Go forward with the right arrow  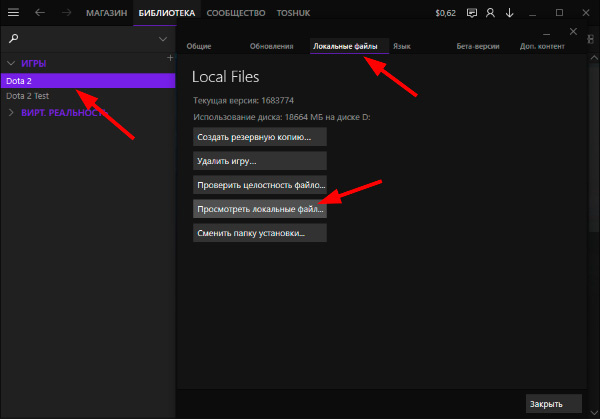[x=66, y=13]
